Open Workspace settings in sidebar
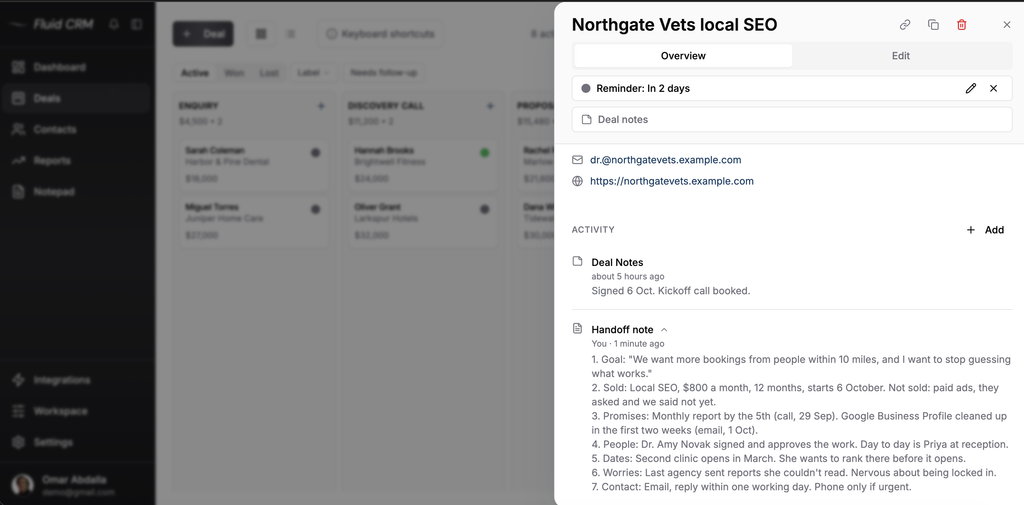This screenshot has width=1024, height=505. [x=77, y=412]
